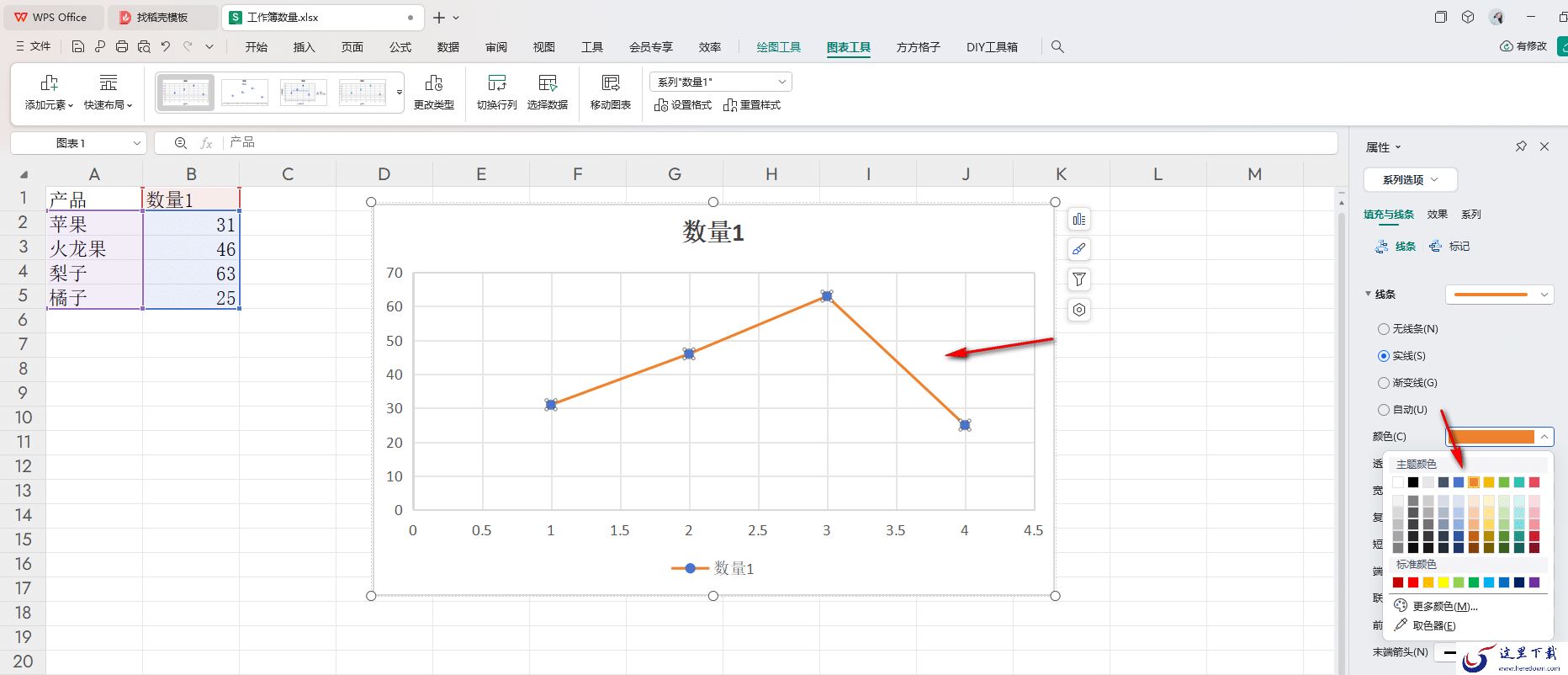The width and height of the screenshot is (1568, 675).
Task: Open the 系列选项 dropdown in properties panel
Action: (1410, 179)
